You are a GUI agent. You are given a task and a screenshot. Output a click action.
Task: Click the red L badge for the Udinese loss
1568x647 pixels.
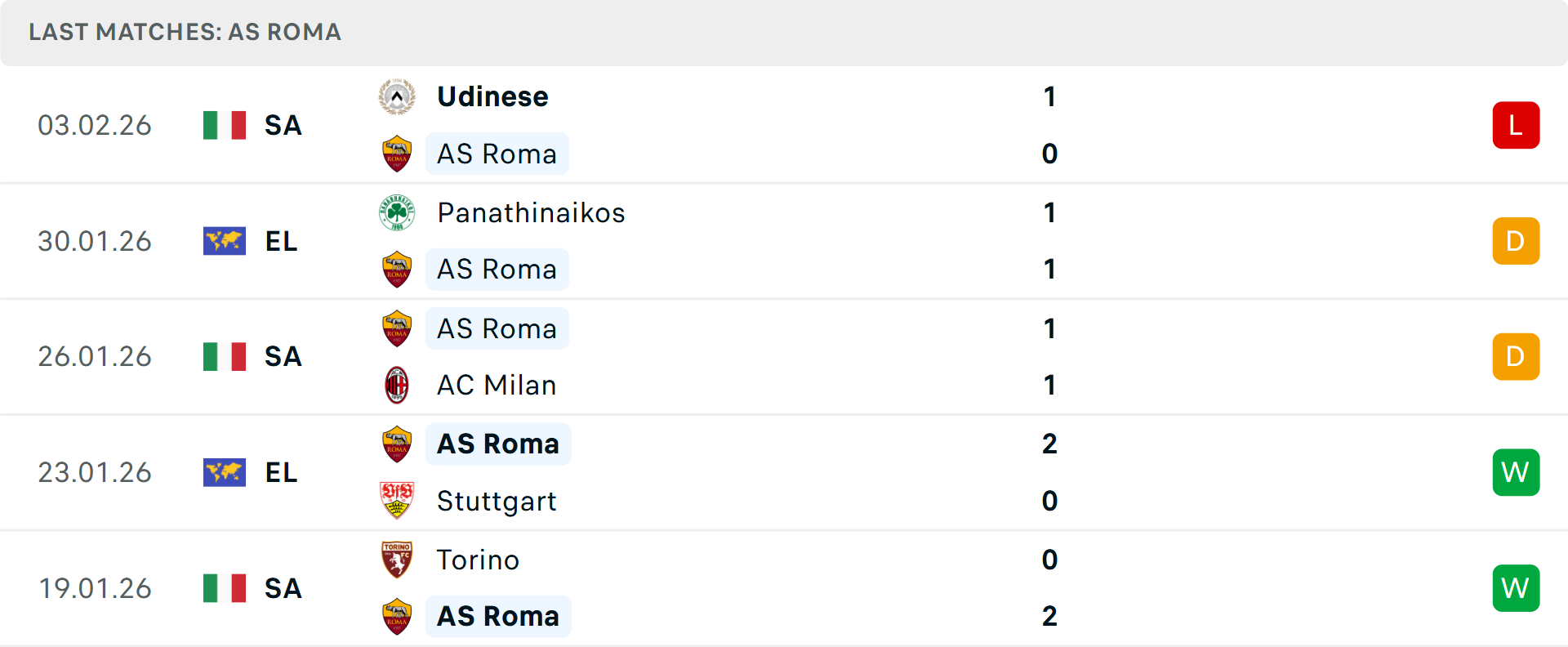click(x=1516, y=124)
